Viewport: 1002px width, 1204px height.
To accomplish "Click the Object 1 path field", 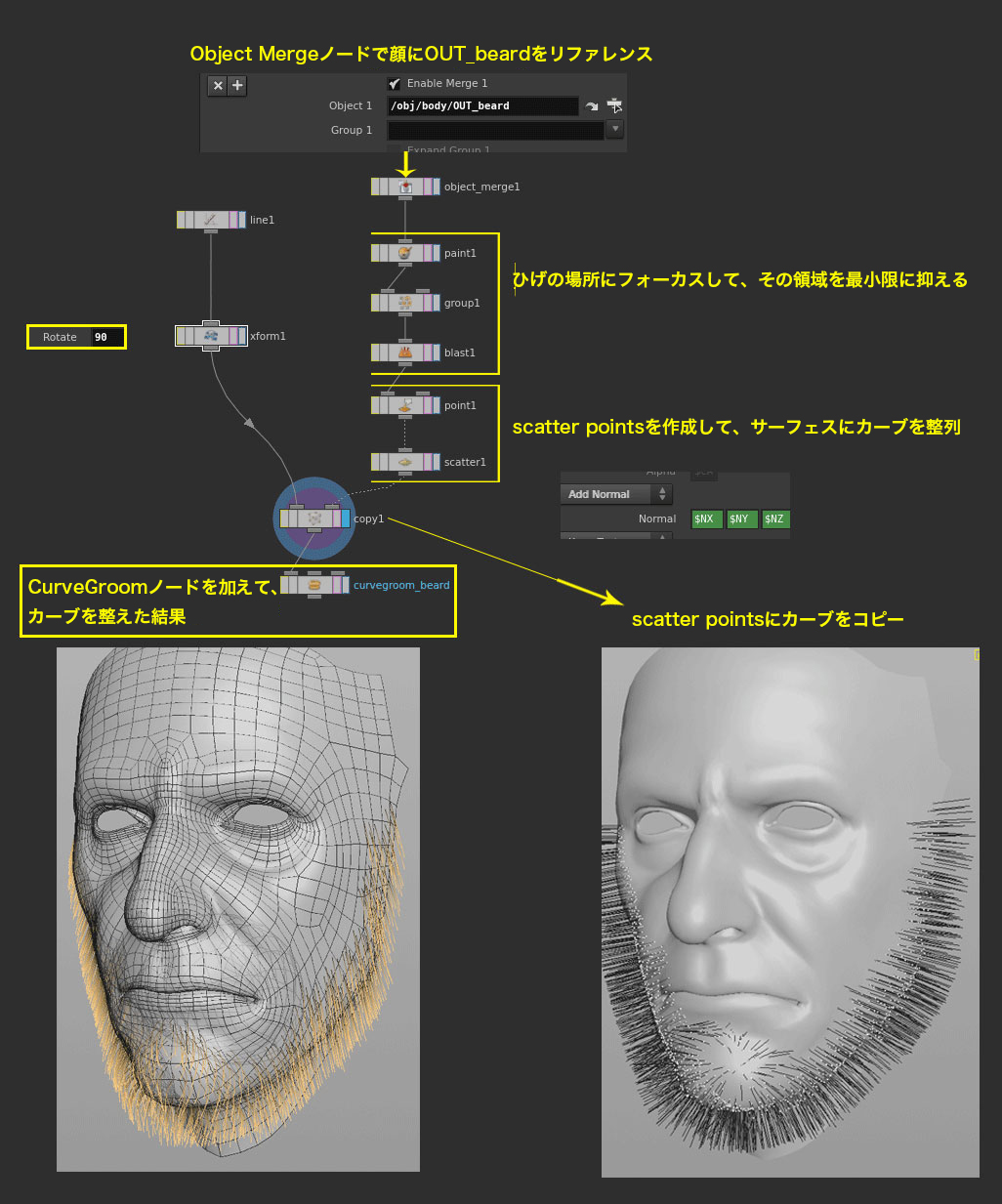I will pyautogui.click(x=482, y=106).
